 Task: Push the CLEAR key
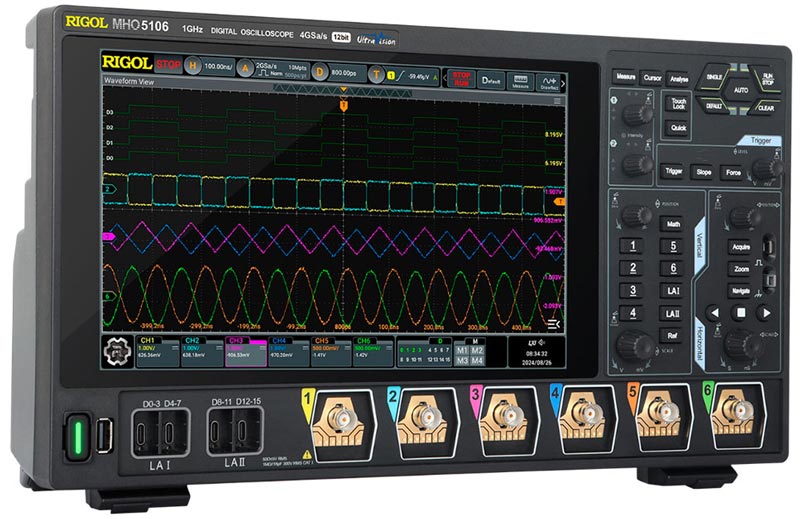coord(766,108)
